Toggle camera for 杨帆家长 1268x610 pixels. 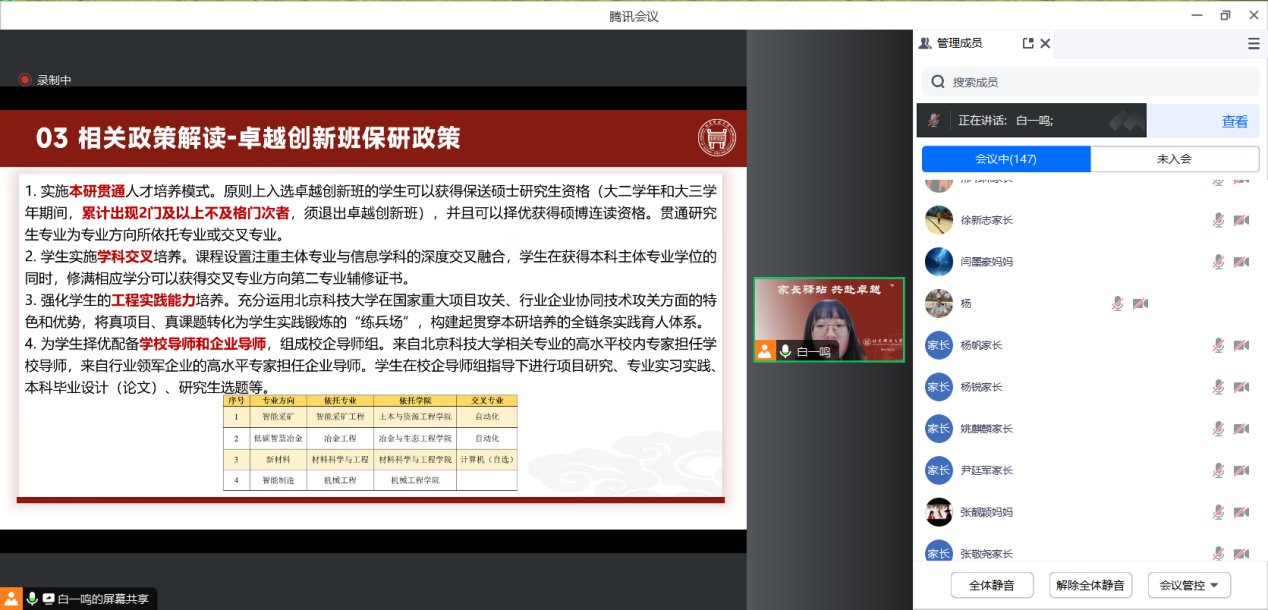point(1242,345)
